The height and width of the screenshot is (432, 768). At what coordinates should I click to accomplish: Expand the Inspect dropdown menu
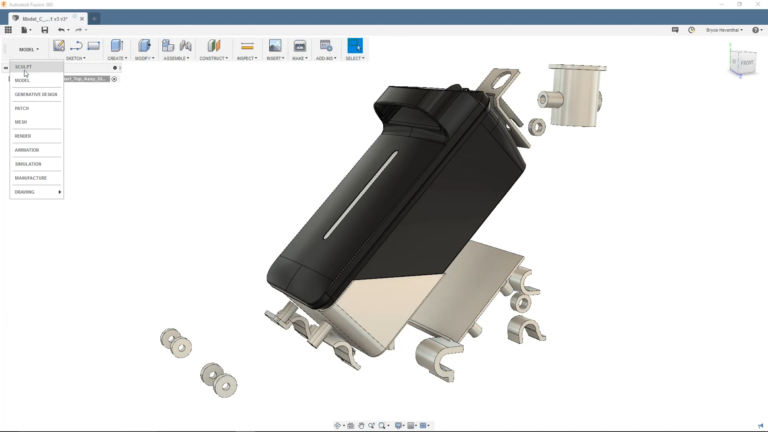(247, 58)
